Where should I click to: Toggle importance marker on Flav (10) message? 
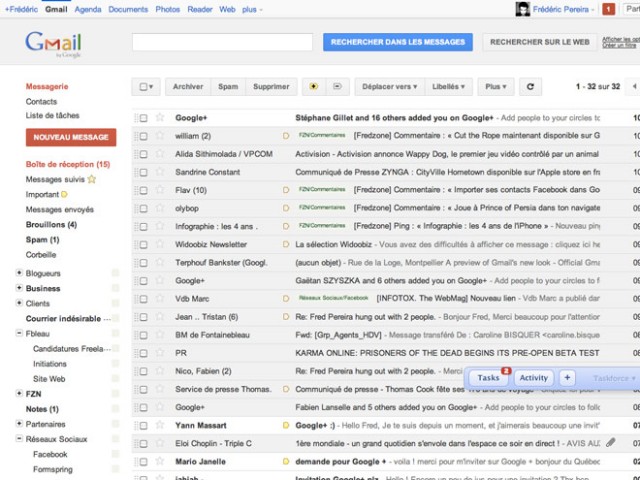coord(286,190)
